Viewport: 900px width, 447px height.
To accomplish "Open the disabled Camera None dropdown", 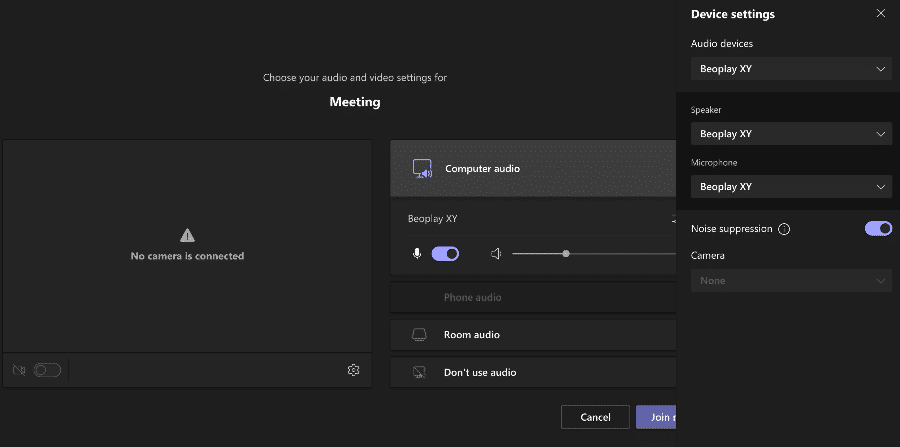I will point(792,281).
